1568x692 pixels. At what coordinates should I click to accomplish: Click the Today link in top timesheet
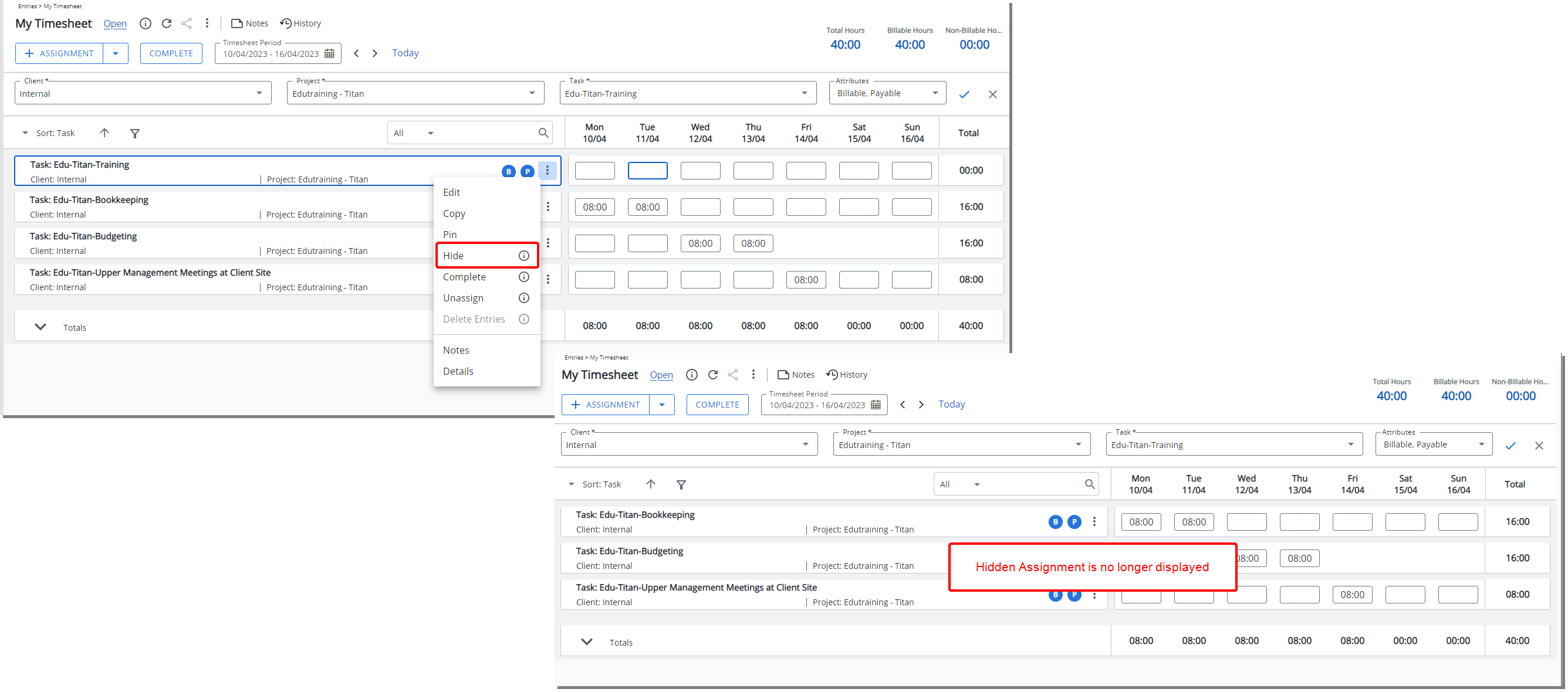[x=405, y=53]
